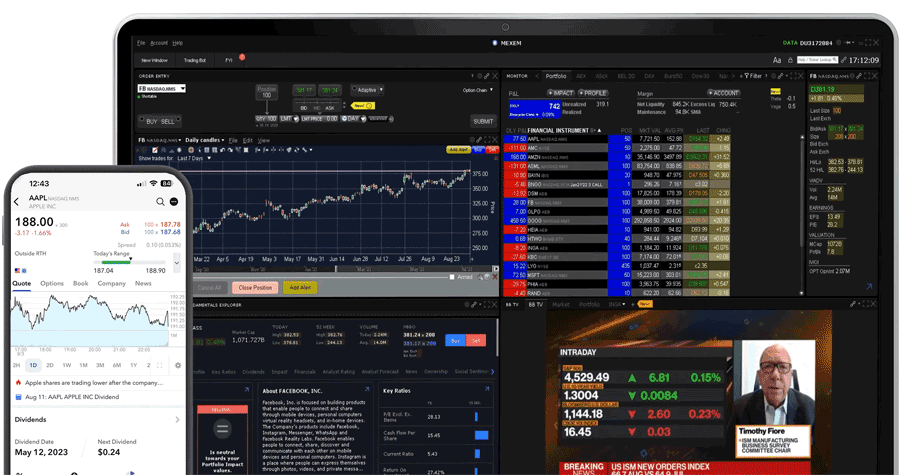Click the PROFILE button in P&L section
900x475 pixels.
593,93
